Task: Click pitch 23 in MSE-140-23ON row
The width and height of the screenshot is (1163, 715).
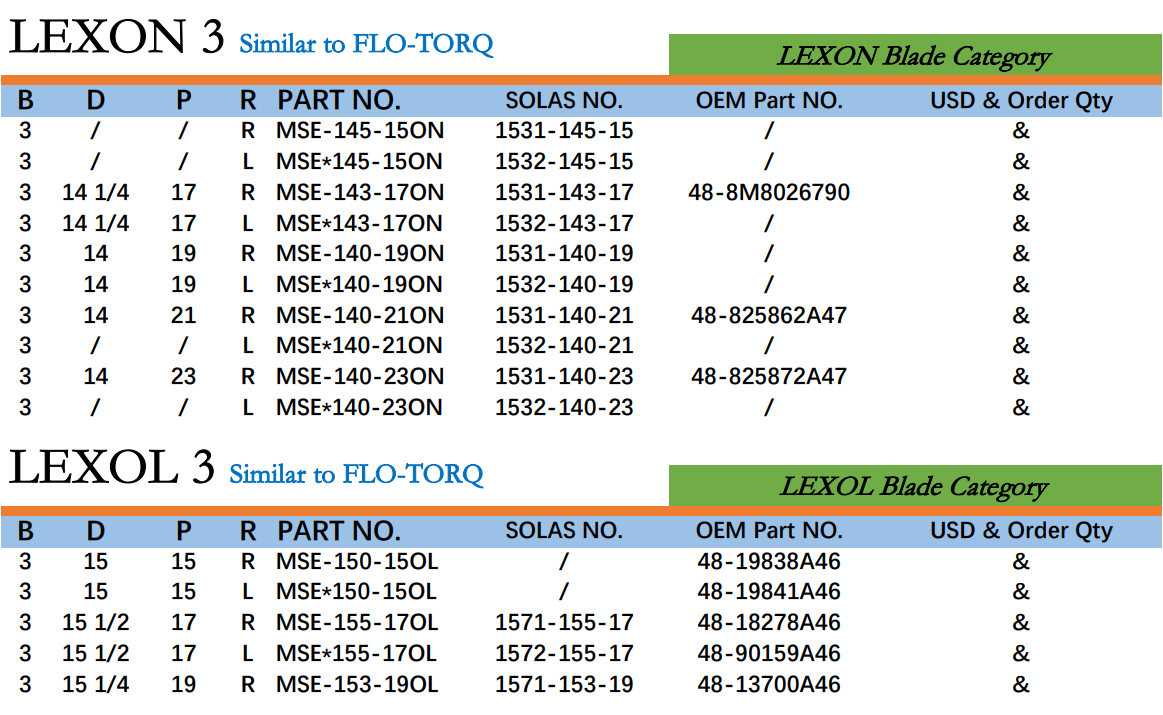Action: pos(183,377)
